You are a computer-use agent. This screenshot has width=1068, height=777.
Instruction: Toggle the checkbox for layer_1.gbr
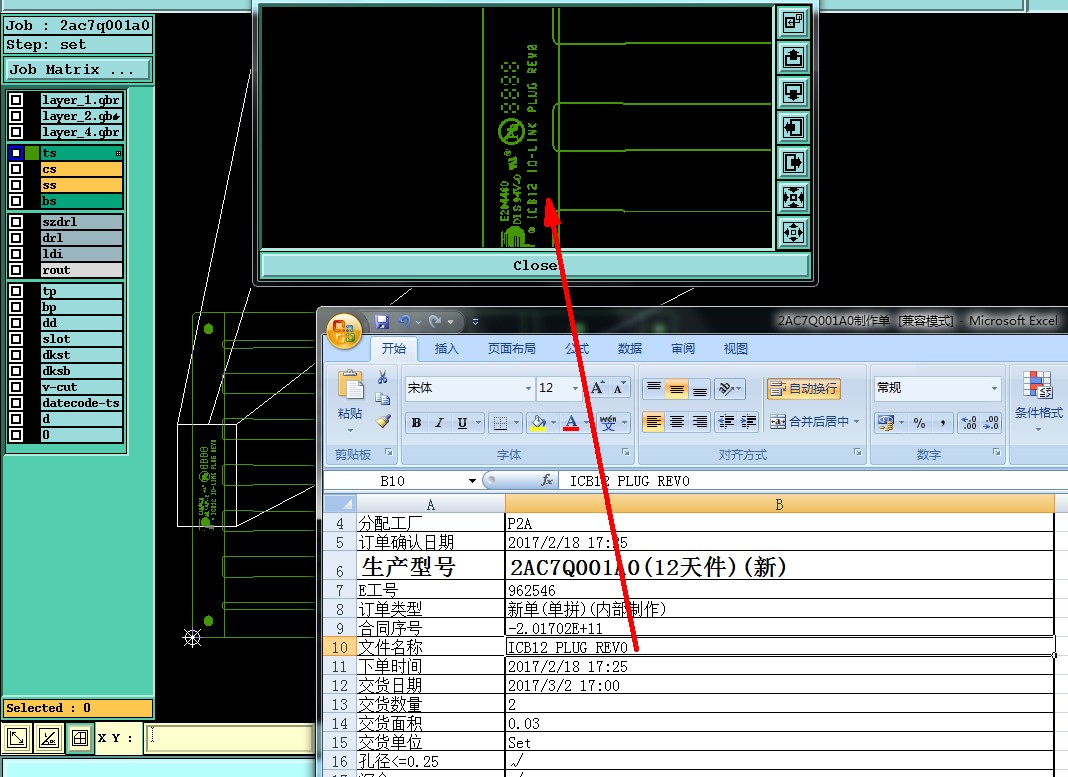click(x=16, y=100)
